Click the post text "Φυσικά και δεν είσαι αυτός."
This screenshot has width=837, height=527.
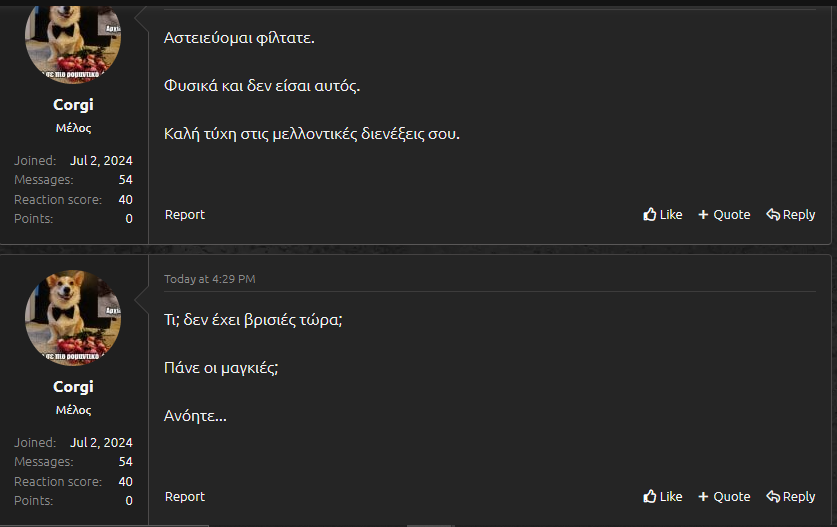[262, 85]
